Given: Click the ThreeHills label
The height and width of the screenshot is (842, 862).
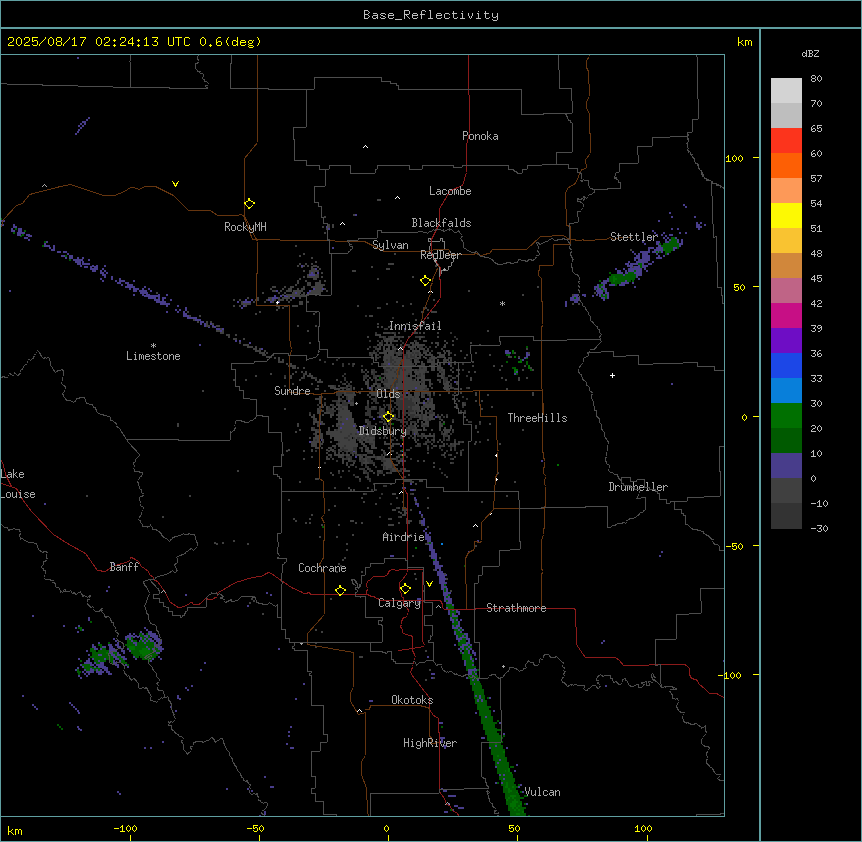Looking at the screenshot, I should [537, 418].
